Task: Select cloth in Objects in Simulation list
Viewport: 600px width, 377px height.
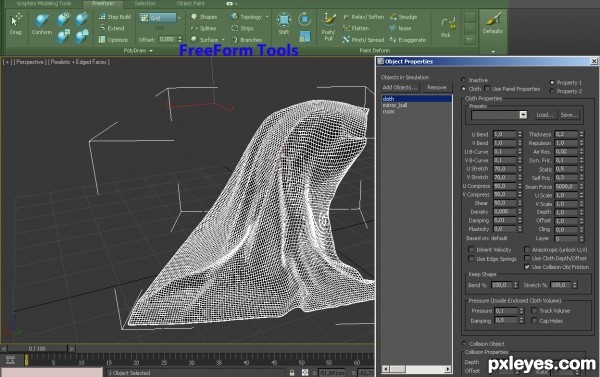Action: pos(416,99)
